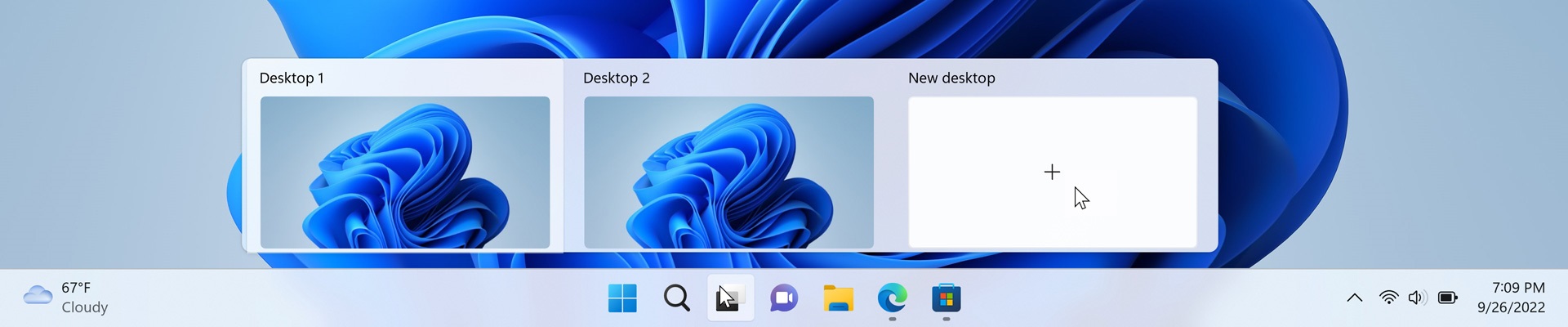Open the Windows Start menu
This screenshot has width=1568, height=327.
[622, 298]
